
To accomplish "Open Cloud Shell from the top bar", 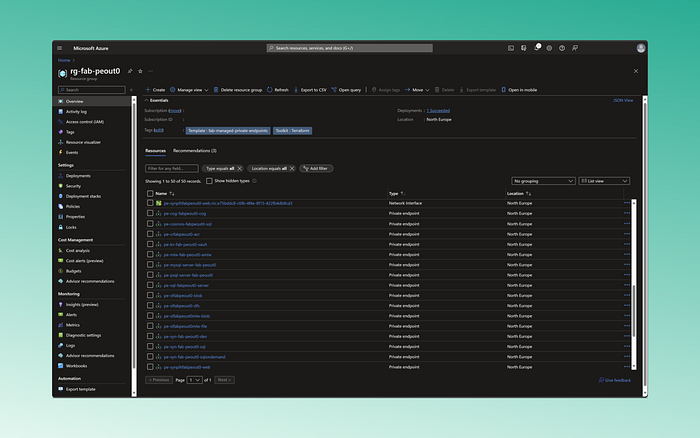I will 511,48.
